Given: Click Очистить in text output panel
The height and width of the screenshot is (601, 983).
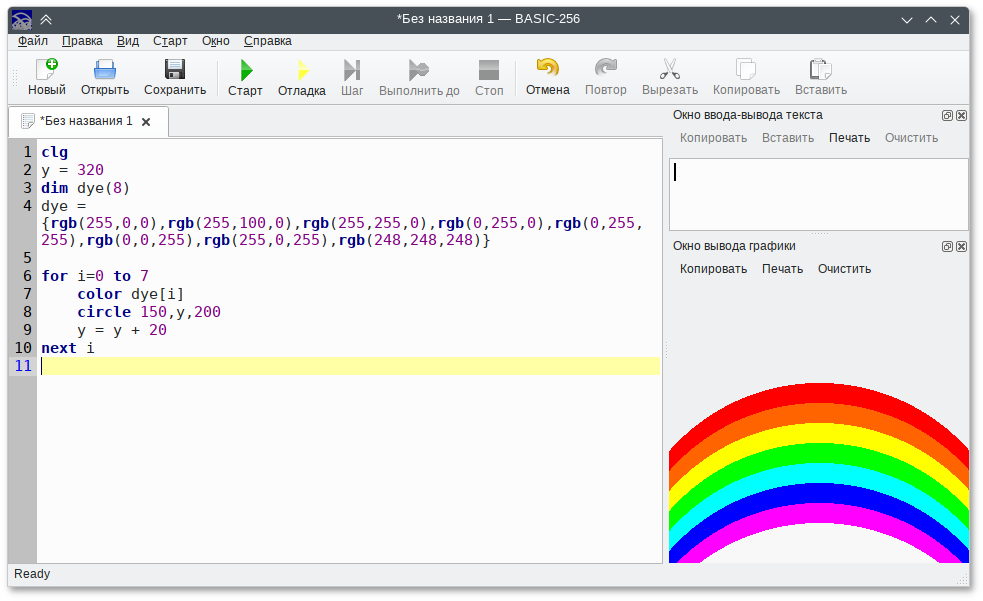Looking at the screenshot, I should tap(912, 138).
